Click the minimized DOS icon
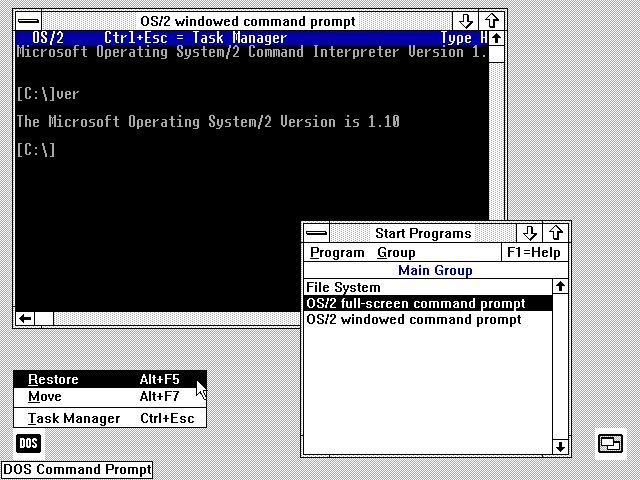The image size is (640, 480). pyautogui.click(x=29, y=443)
